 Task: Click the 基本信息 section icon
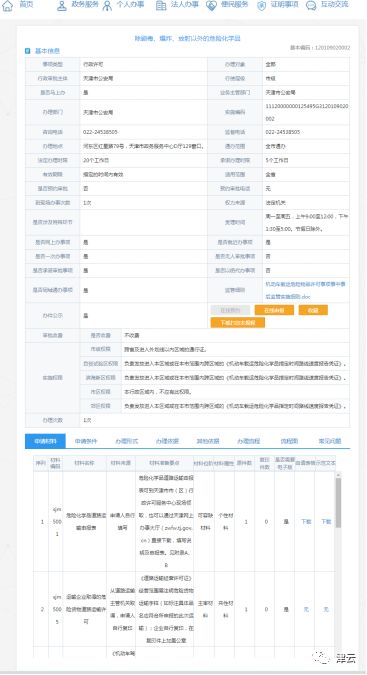click(28, 51)
